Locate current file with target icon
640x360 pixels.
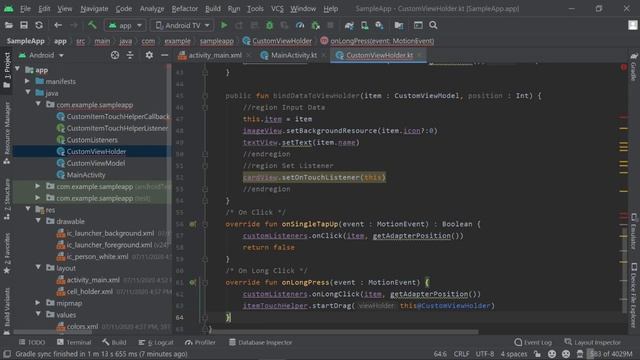[115, 55]
